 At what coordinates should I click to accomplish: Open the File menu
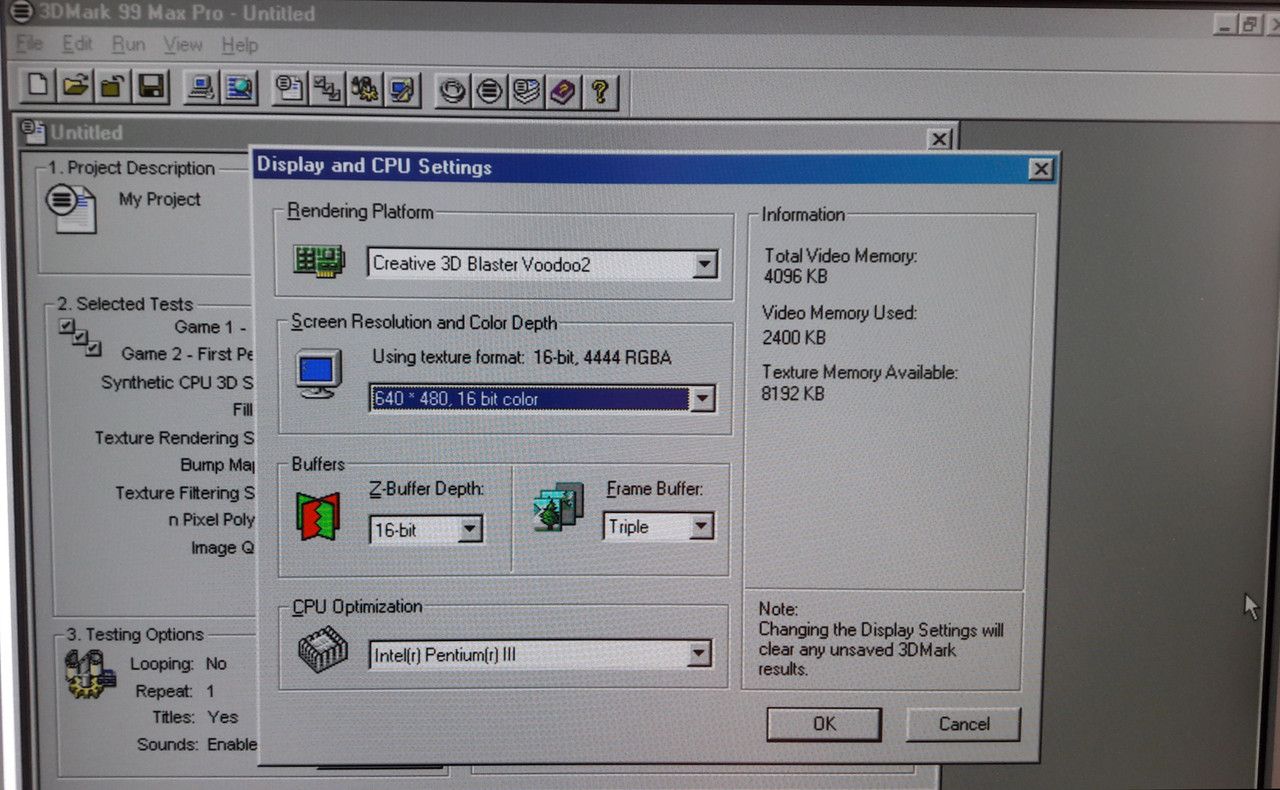coord(30,44)
